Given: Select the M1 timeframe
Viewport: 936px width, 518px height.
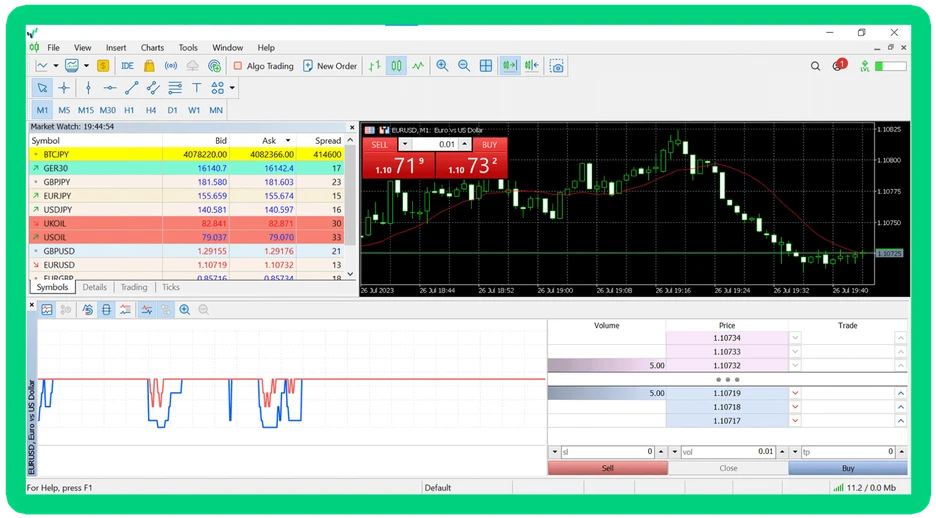Looking at the screenshot, I should [x=42, y=110].
